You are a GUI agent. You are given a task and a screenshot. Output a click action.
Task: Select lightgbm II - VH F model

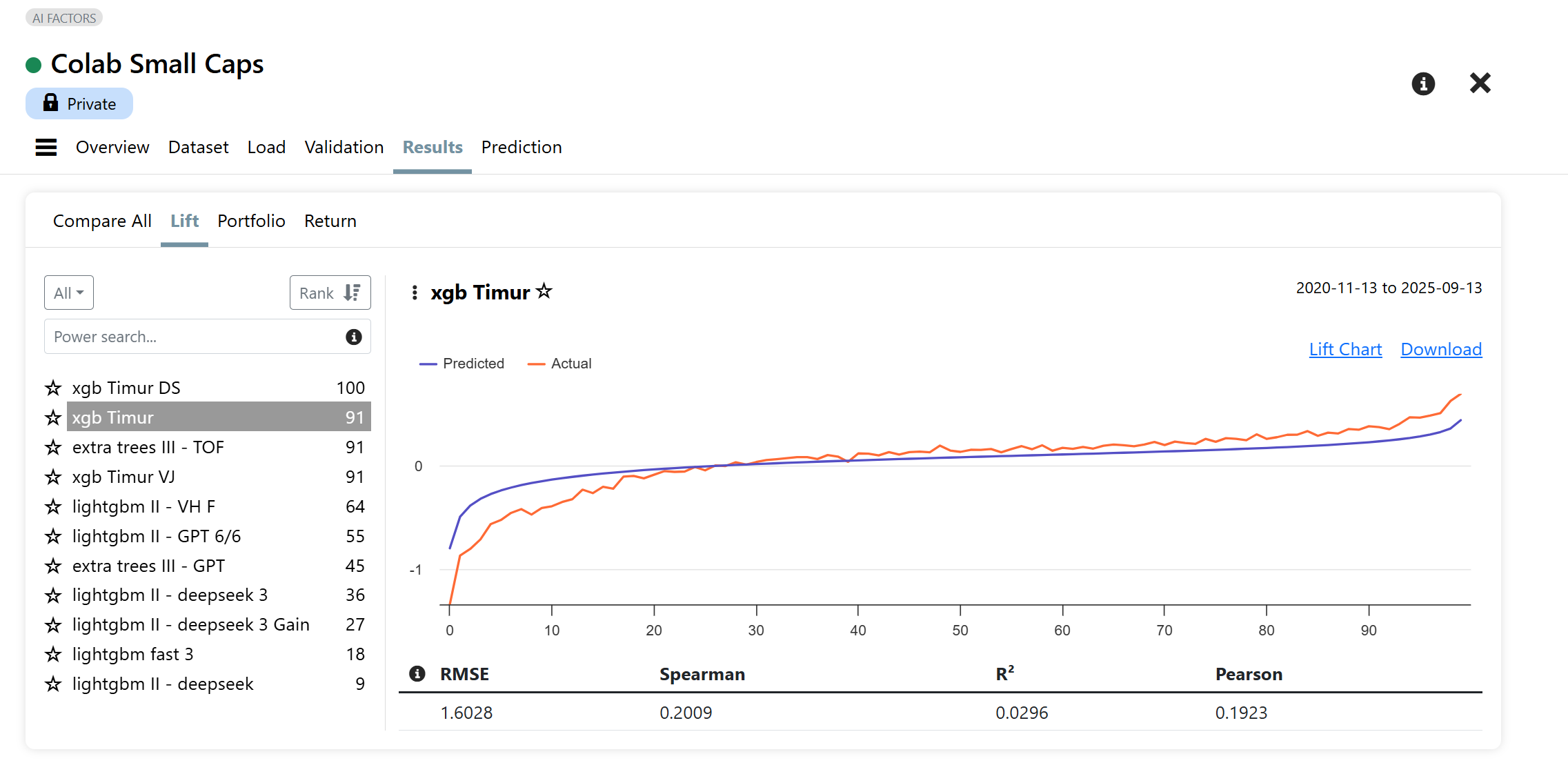click(x=143, y=507)
